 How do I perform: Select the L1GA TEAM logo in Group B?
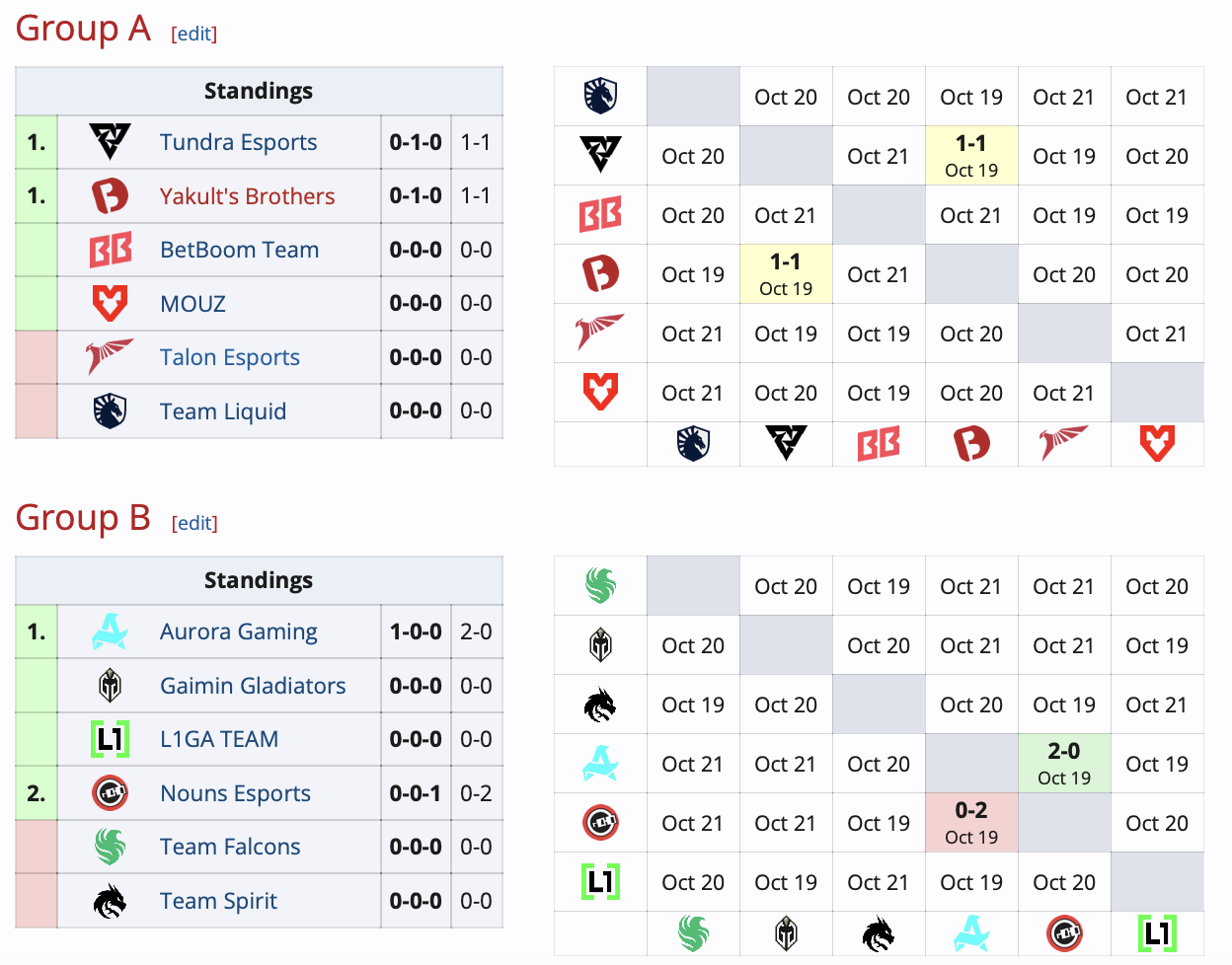[111, 739]
